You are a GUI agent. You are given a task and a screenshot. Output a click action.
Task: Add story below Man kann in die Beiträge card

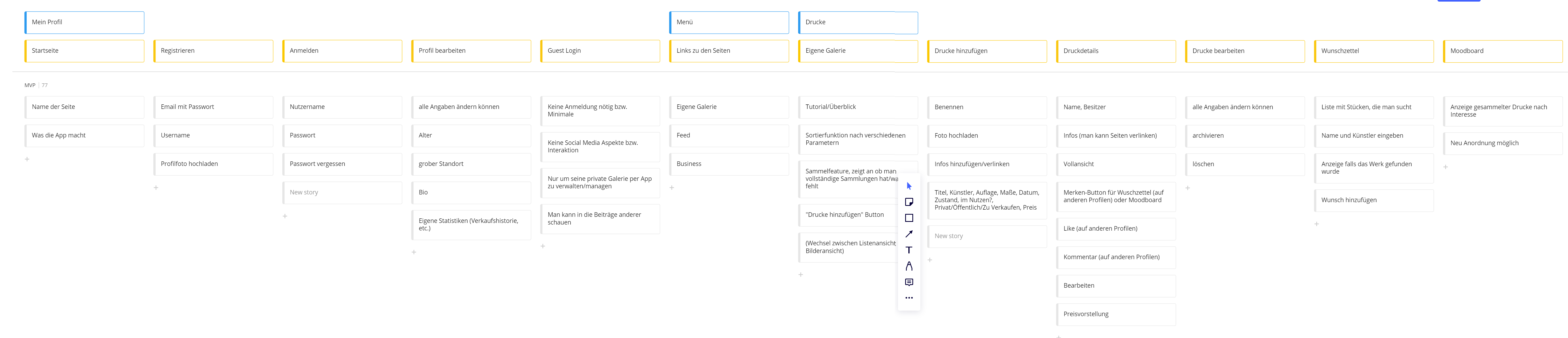(x=543, y=246)
